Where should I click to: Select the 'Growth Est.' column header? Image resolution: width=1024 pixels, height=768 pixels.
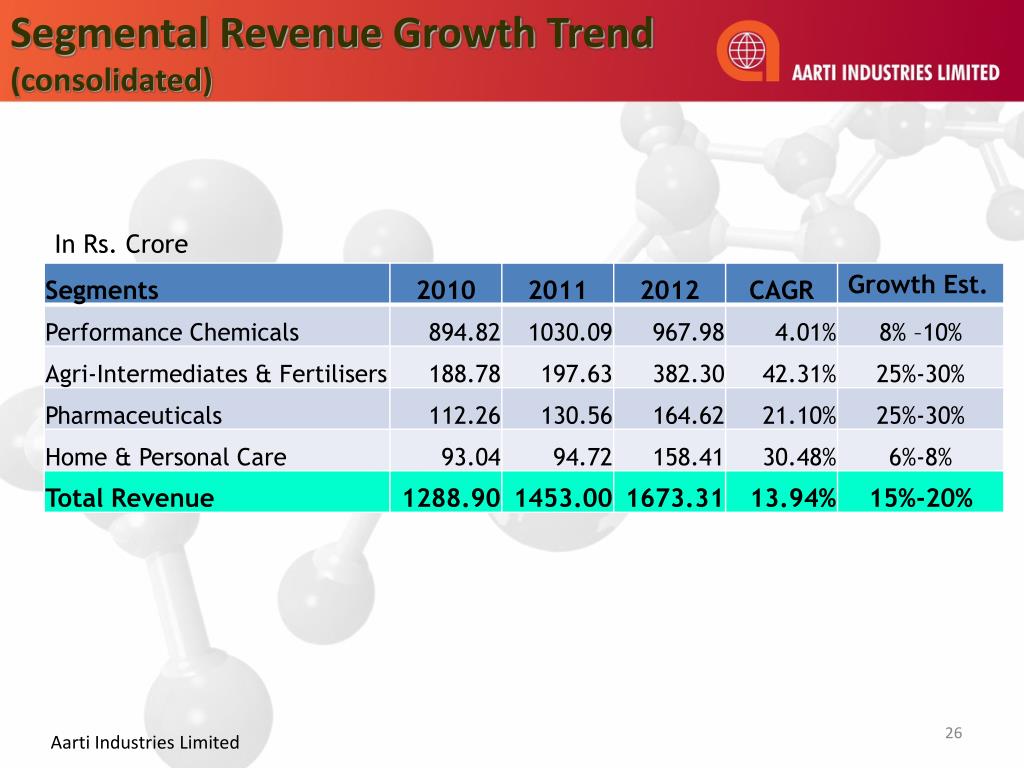pyautogui.click(x=917, y=285)
